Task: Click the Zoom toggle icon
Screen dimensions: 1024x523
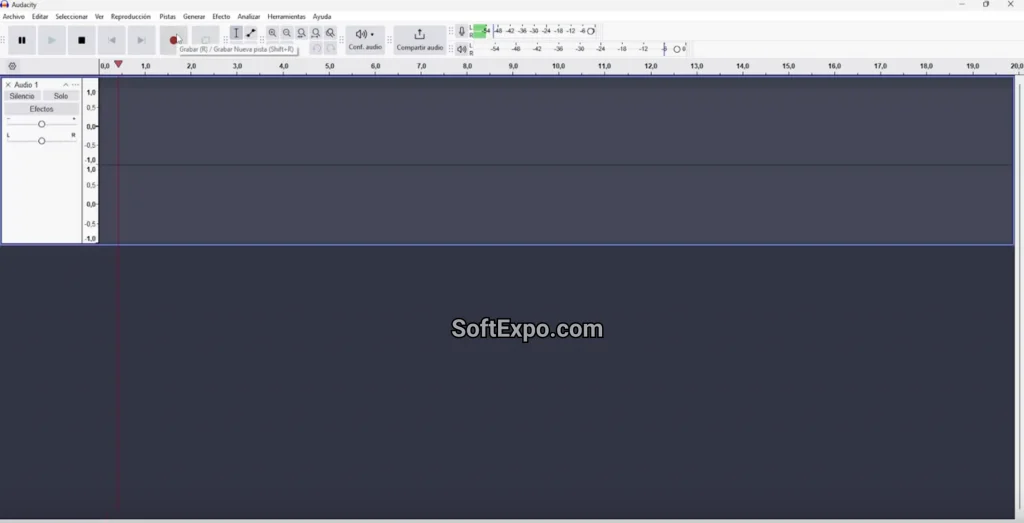Action: [330, 33]
